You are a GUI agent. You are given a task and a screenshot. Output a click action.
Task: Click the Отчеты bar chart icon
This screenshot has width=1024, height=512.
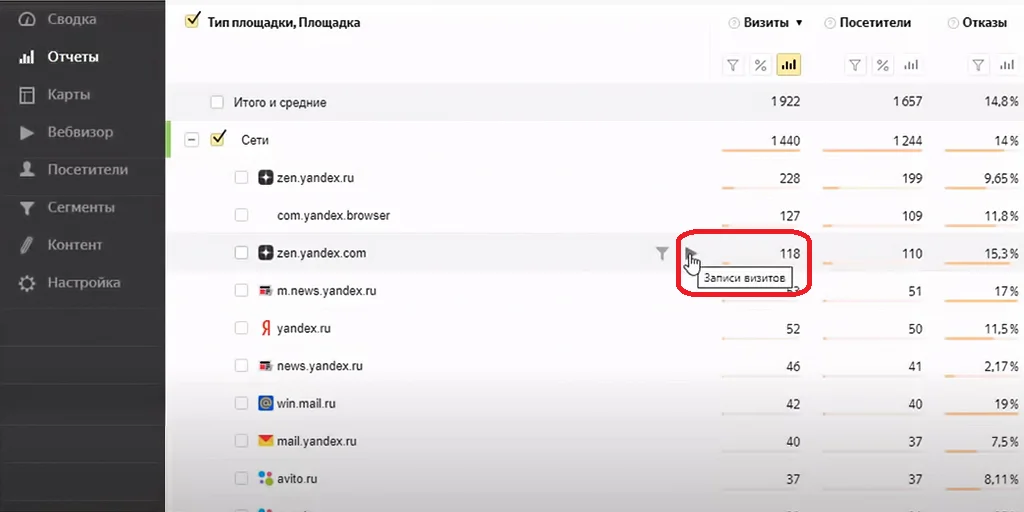(x=27, y=57)
